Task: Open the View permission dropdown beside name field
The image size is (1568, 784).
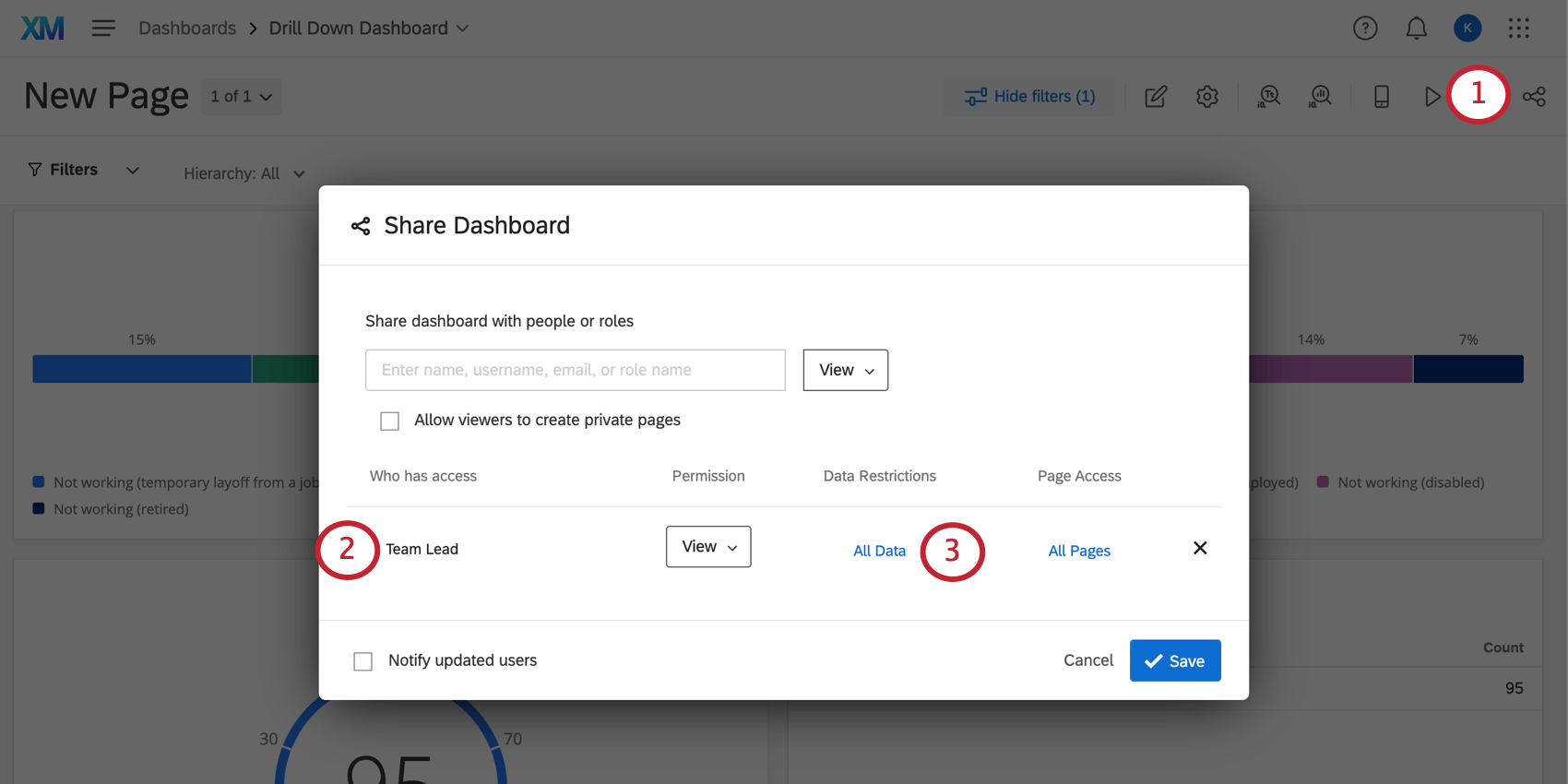Action: tap(845, 370)
